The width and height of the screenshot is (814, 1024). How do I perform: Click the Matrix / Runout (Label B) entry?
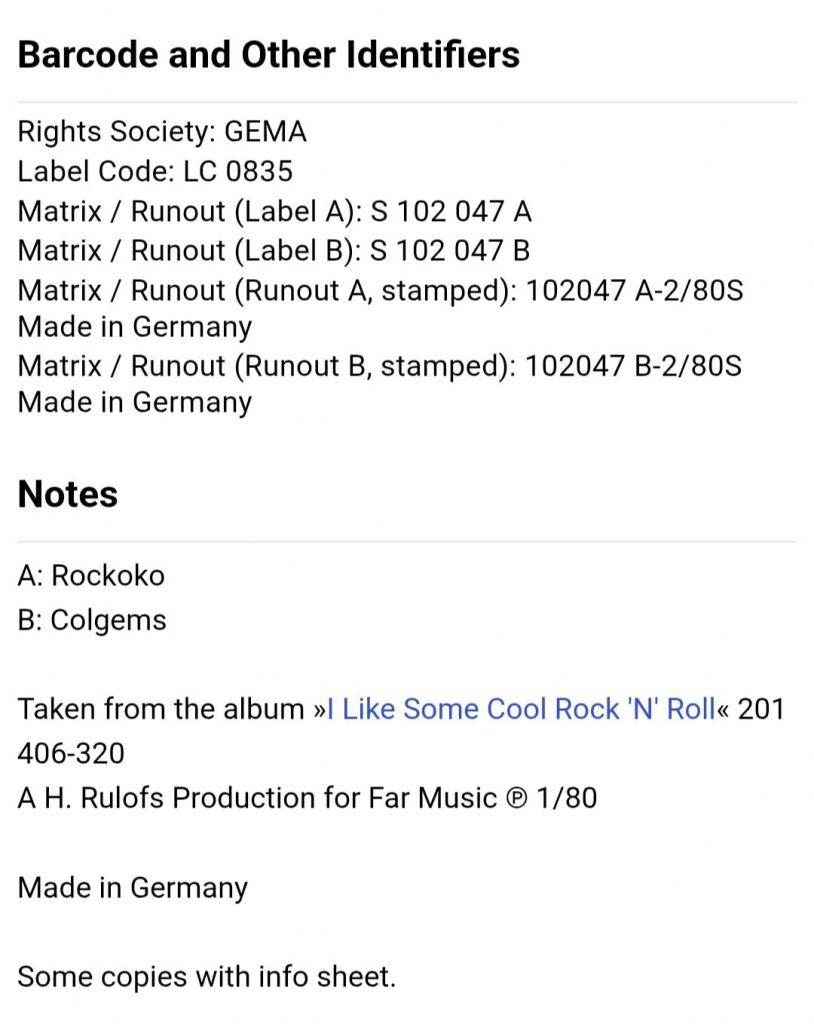click(273, 250)
